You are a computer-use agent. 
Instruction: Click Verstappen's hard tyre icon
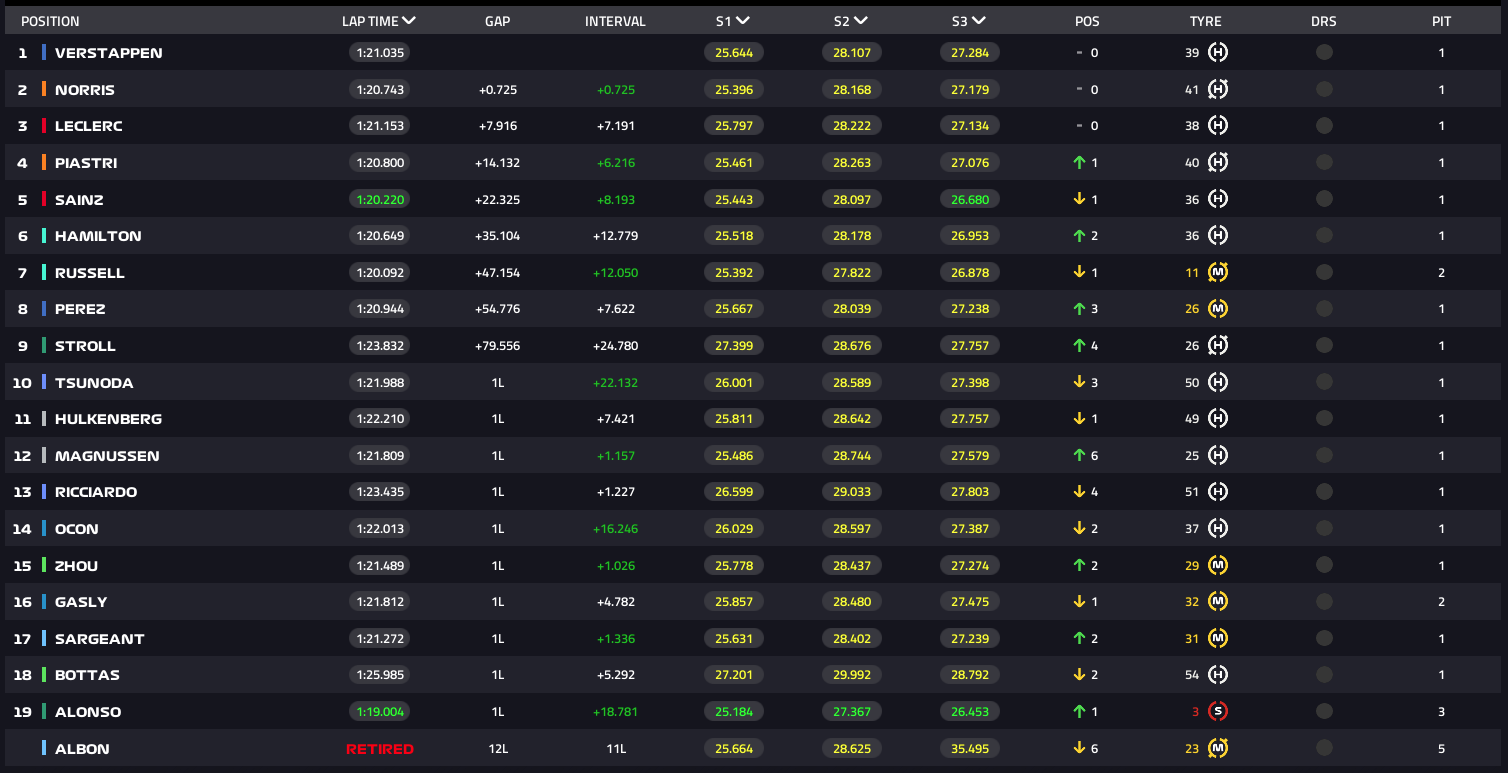point(1218,53)
